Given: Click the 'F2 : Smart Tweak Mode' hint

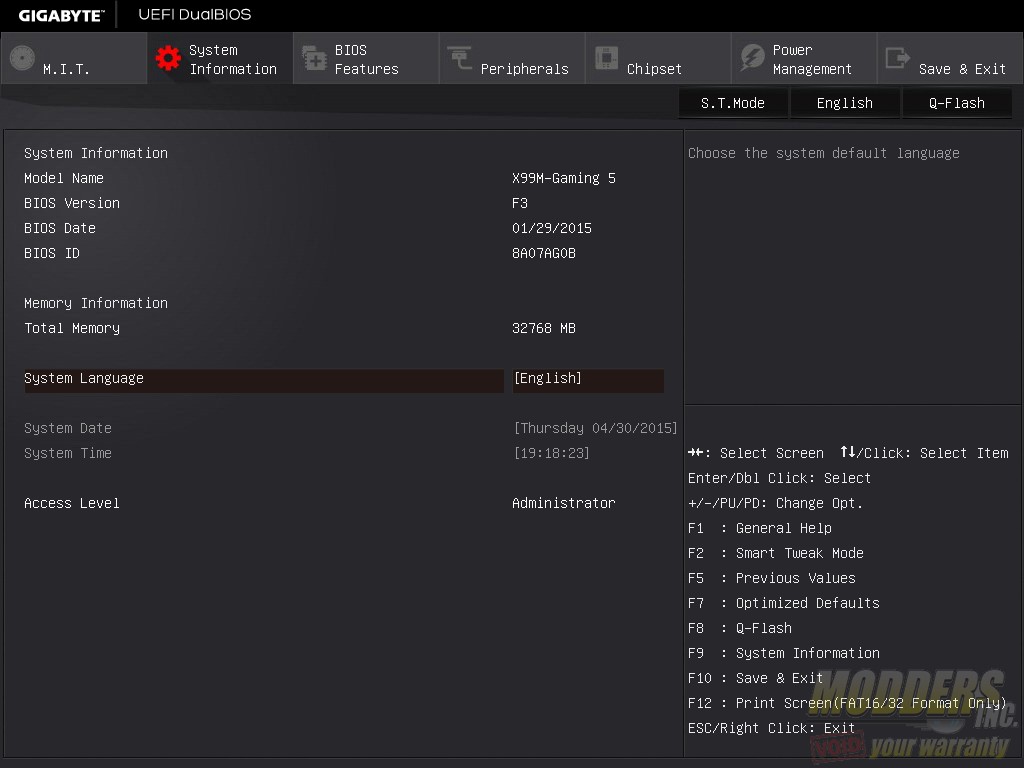Looking at the screenshot, I should coord(776,553).
